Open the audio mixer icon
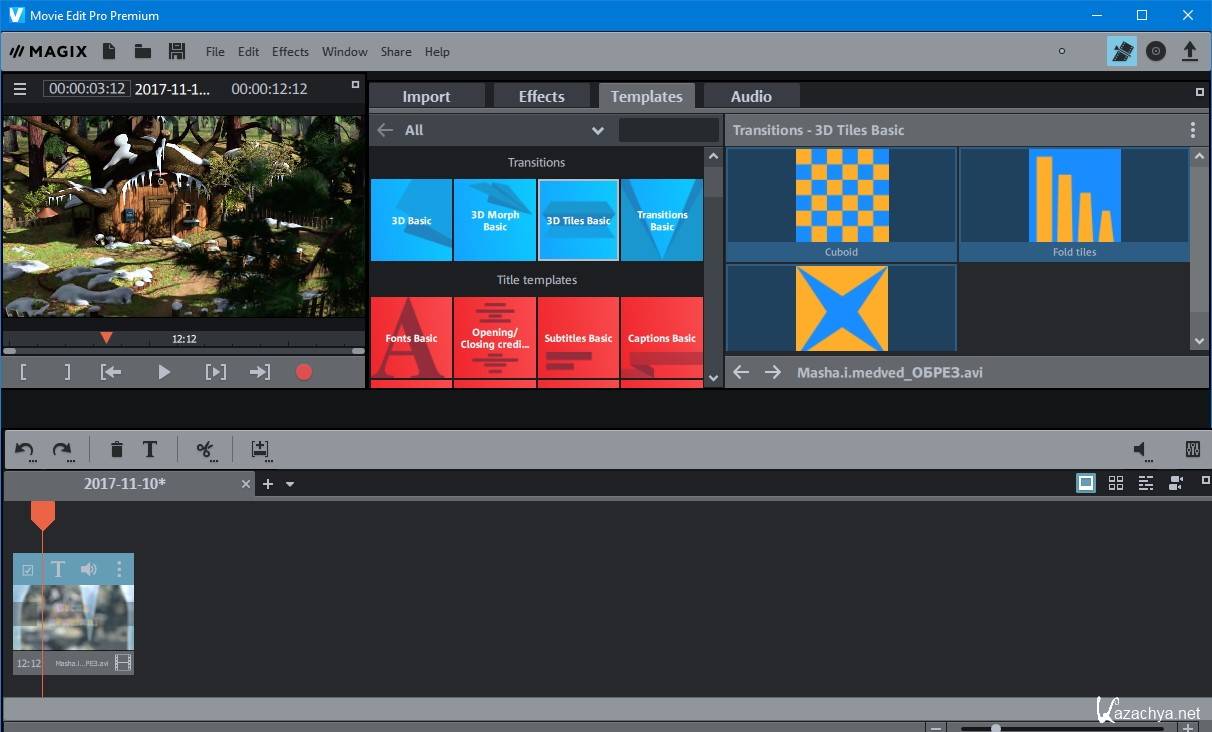Image resolution: width=1212 pixels, height=732 pixels. coord(1192,450)
